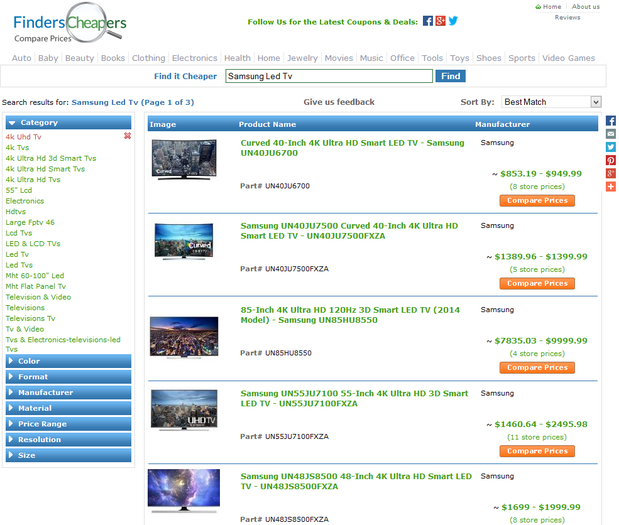This screenshot has width=619, height=525.
Task: Share on Pinterest in right sidebar
Action: 611,160
